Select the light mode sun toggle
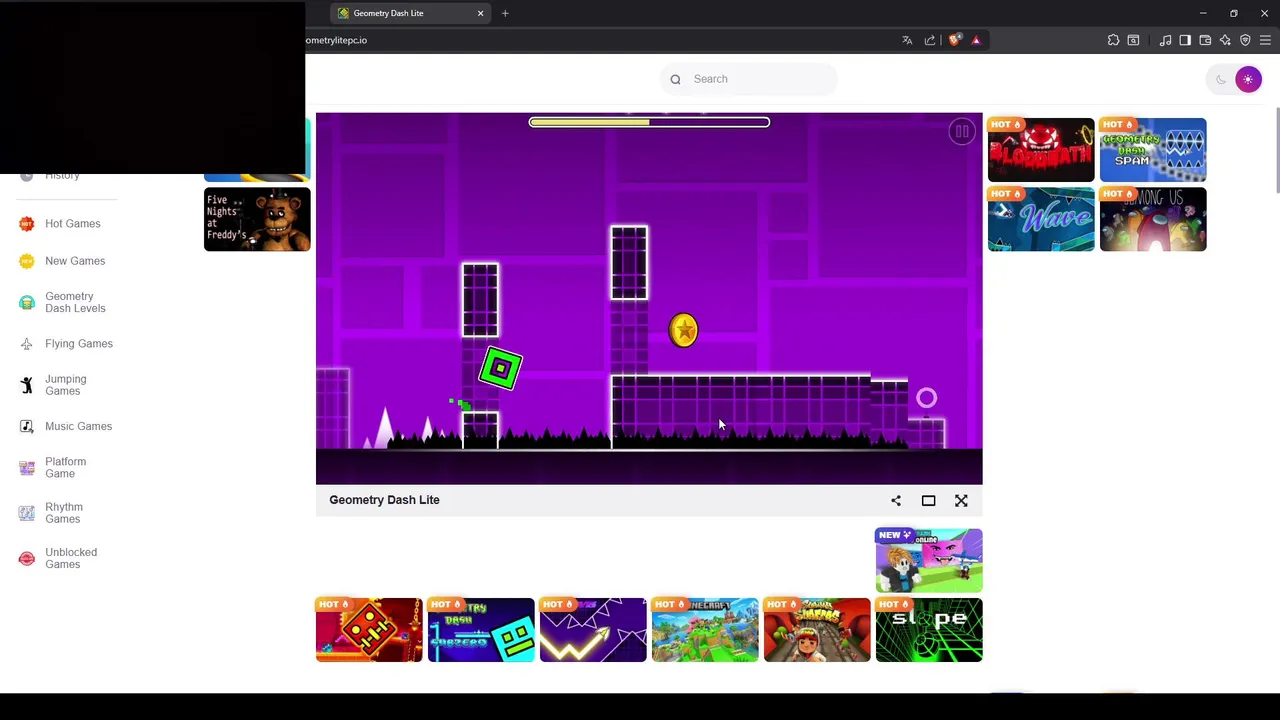Viewport: 1280px width, 720px height. (1248, 79)
